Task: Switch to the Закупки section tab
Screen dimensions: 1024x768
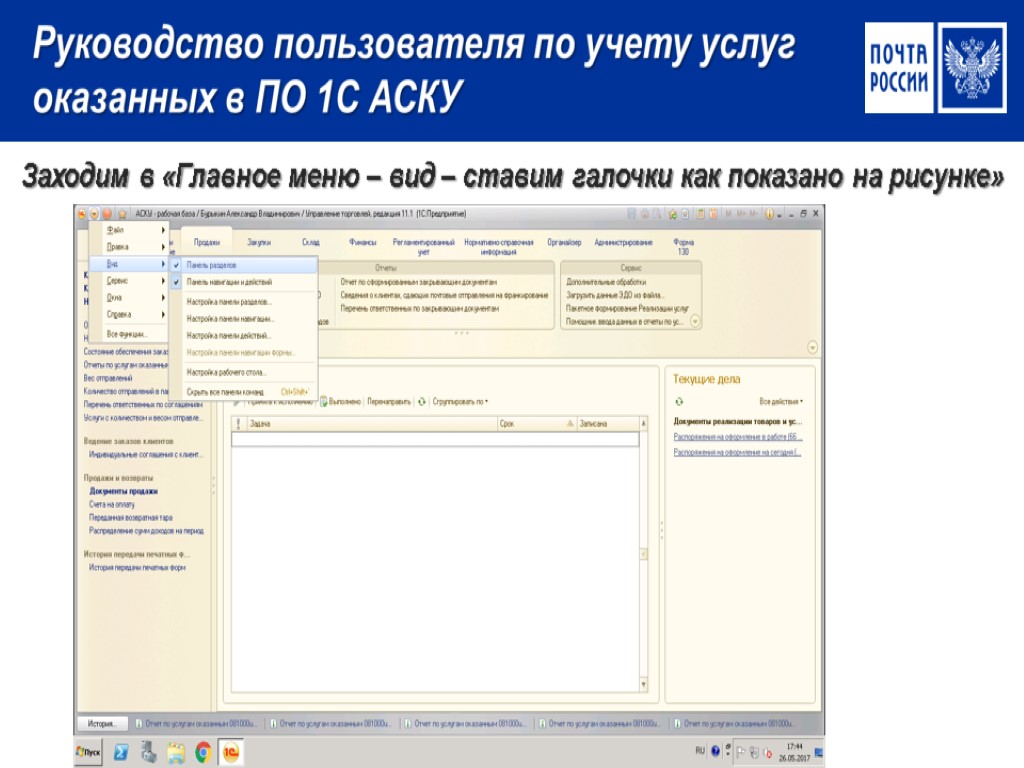Action: (x=259, y=242)
